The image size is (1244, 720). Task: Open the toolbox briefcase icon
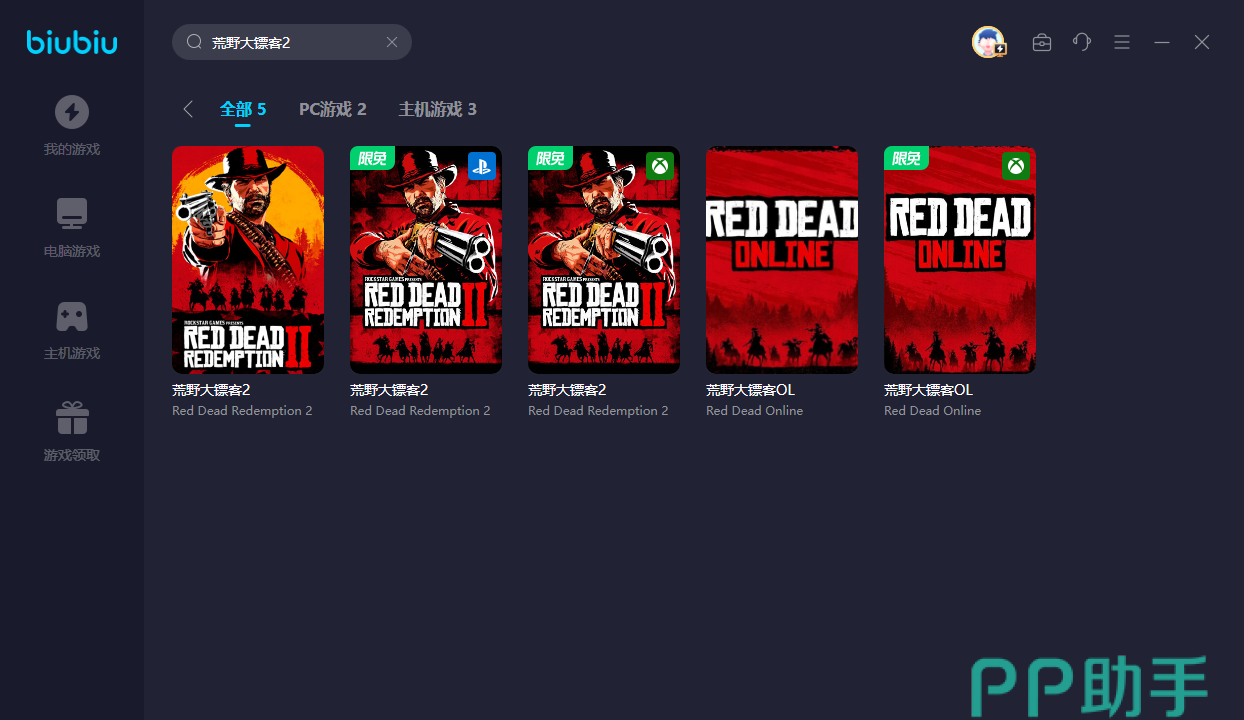(x=1042, y=42)
